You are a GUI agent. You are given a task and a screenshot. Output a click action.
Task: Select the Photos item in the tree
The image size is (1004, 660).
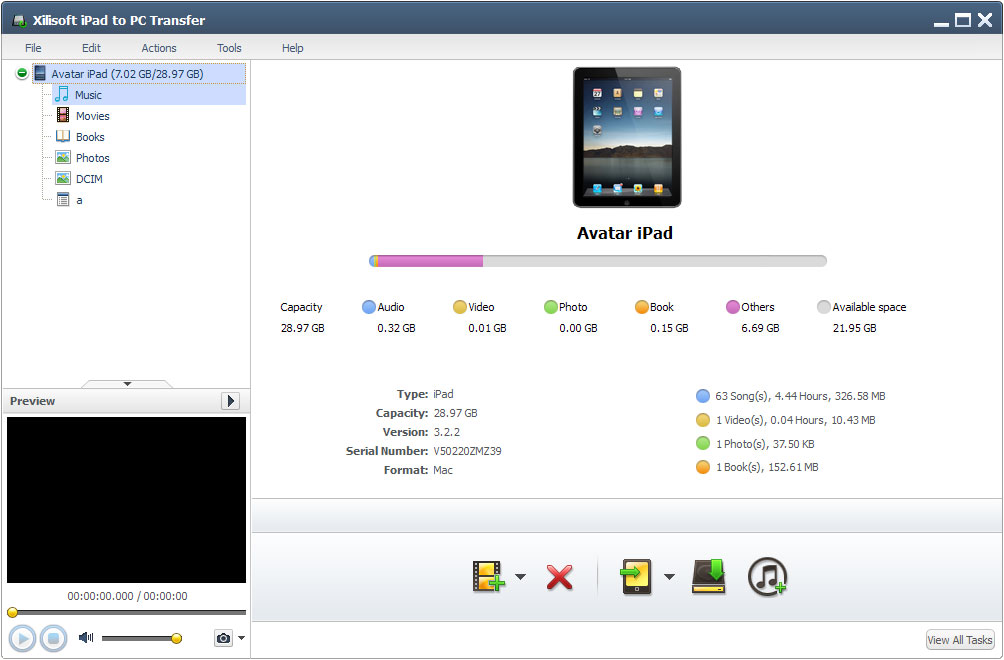click(93, 158)
